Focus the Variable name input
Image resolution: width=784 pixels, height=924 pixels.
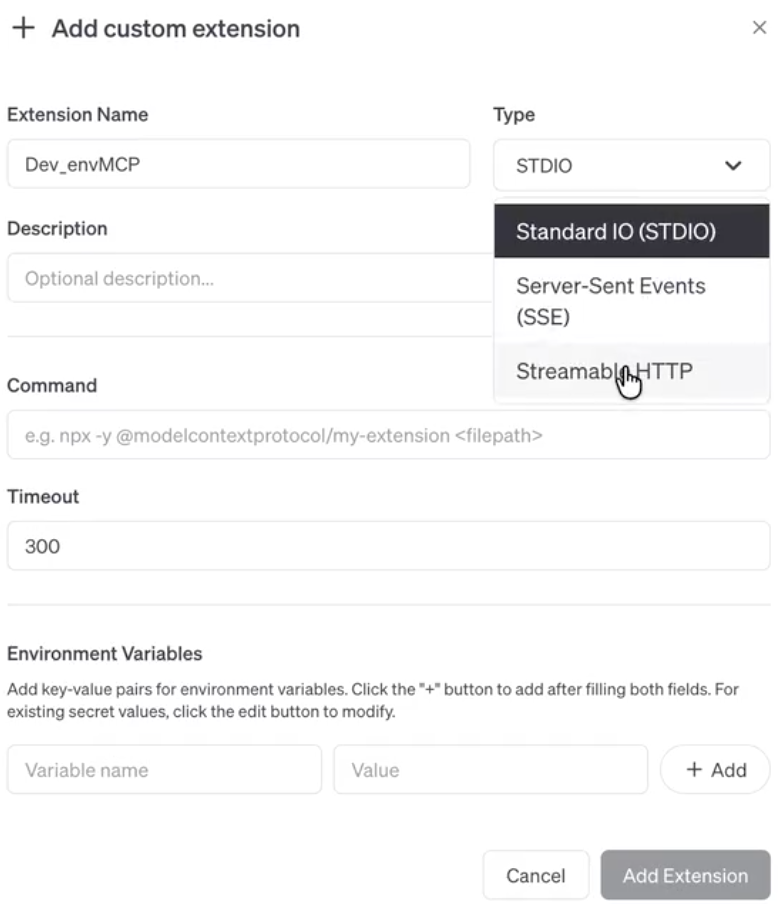(x=164, y=770)
